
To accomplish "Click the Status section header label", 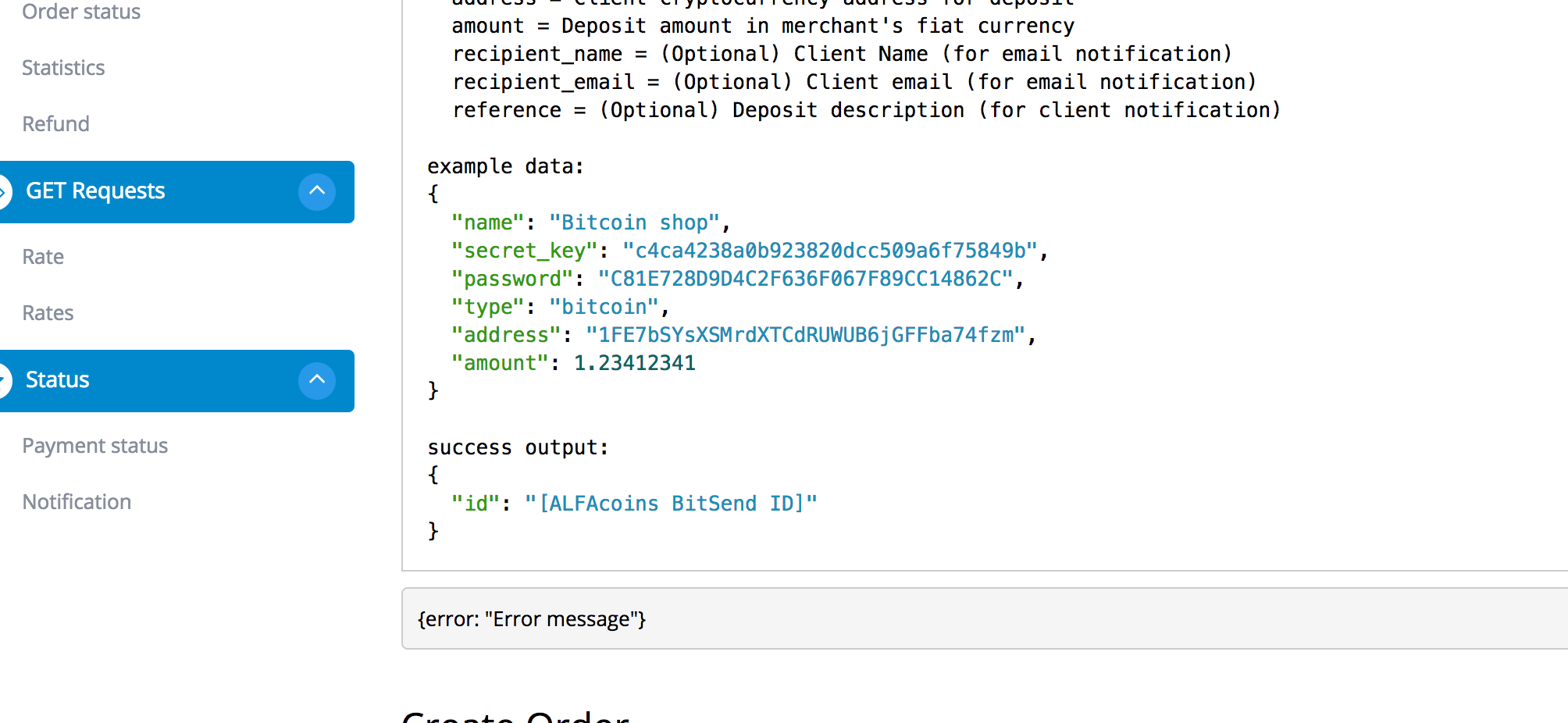I will [x=58, y=380].
